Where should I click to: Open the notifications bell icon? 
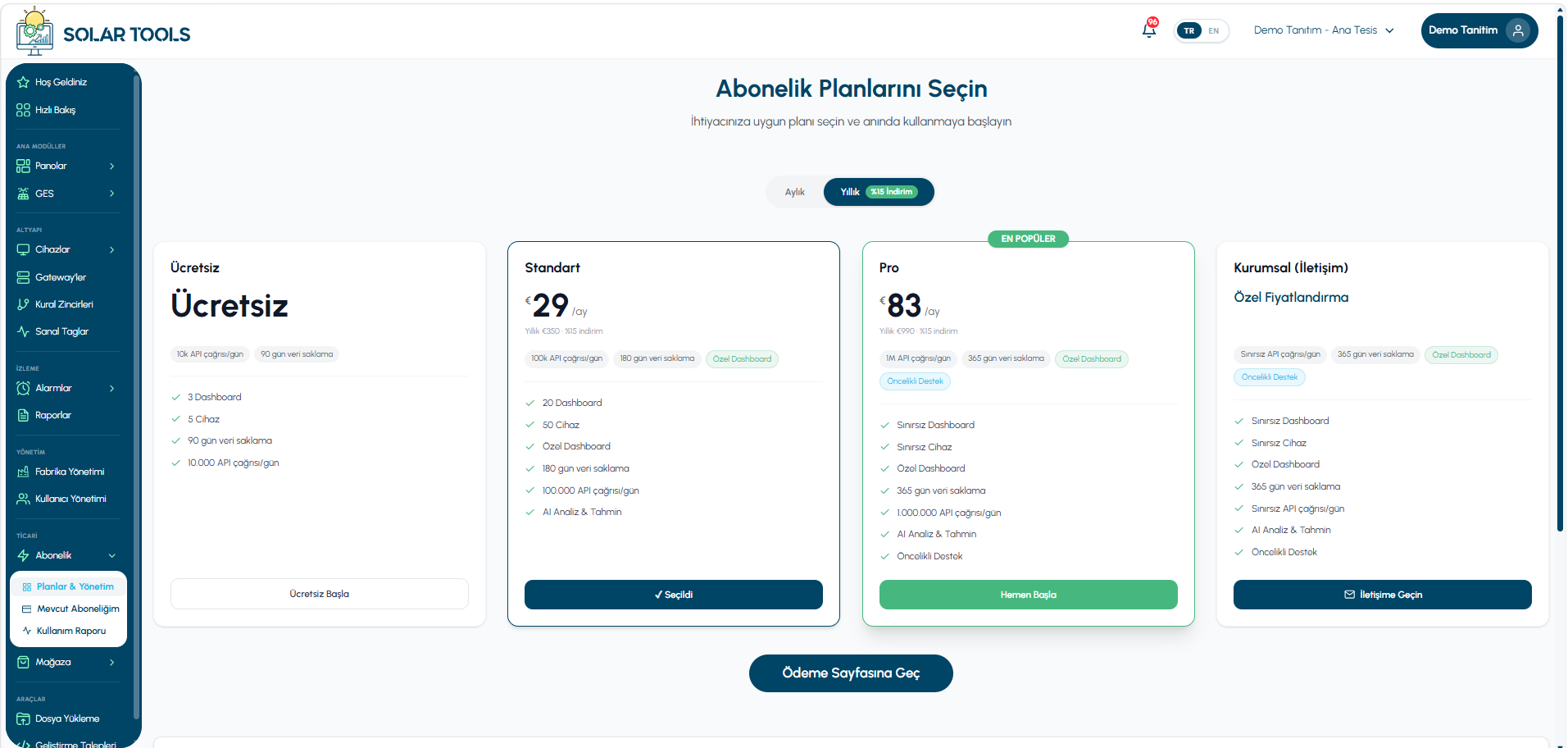(1149, 30)
